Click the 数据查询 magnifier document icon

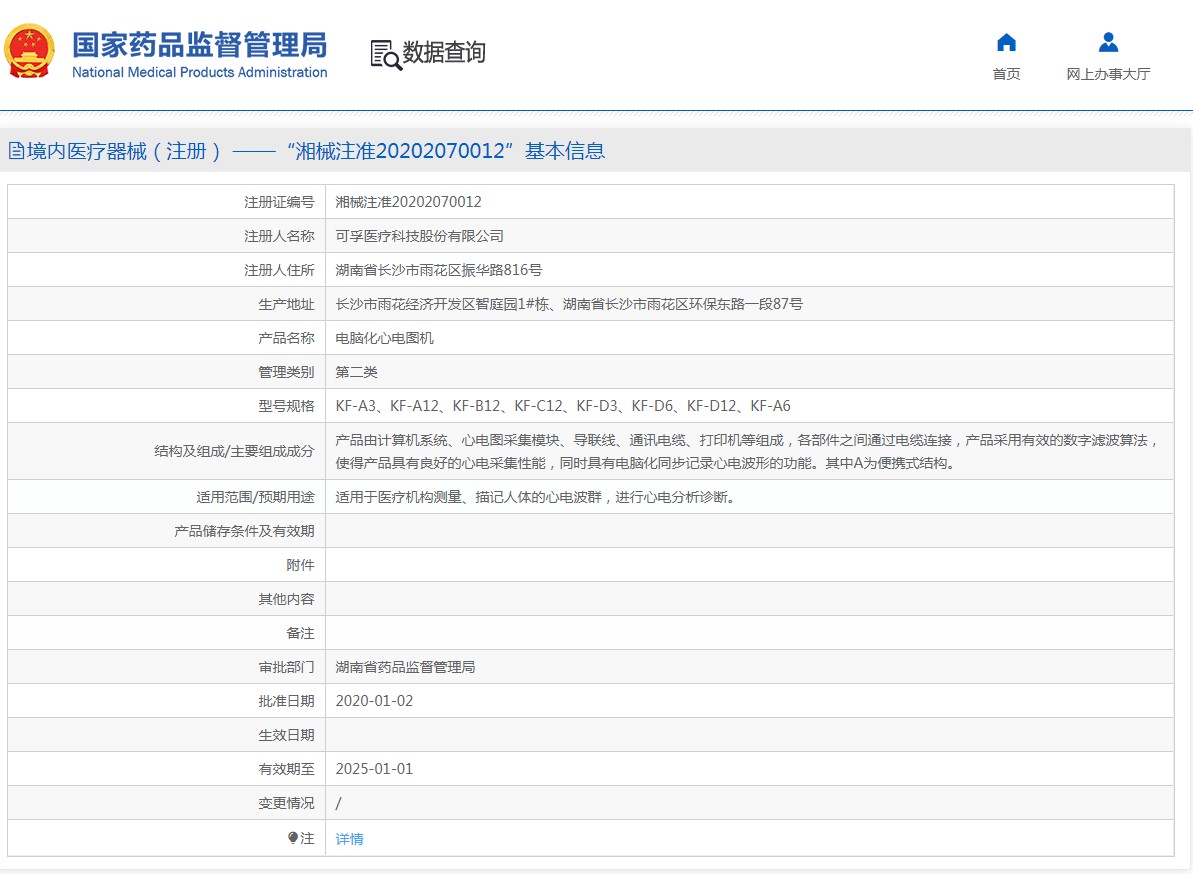pos(385,54)
